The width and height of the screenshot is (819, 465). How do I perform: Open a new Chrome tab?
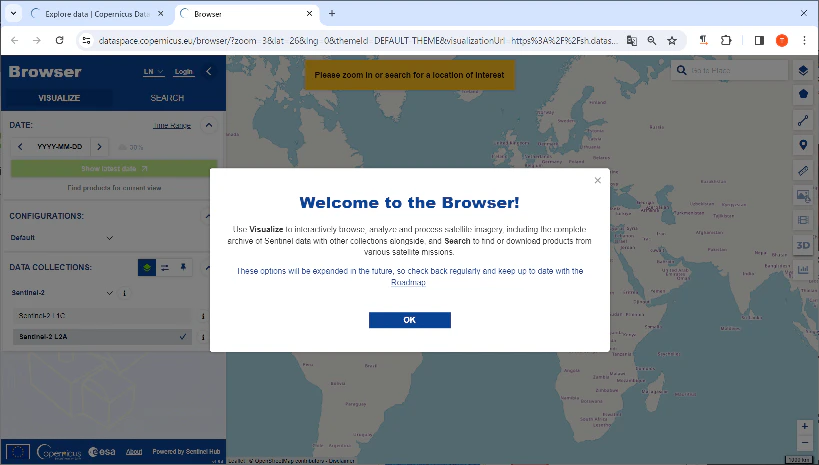[x=332, y=14]
